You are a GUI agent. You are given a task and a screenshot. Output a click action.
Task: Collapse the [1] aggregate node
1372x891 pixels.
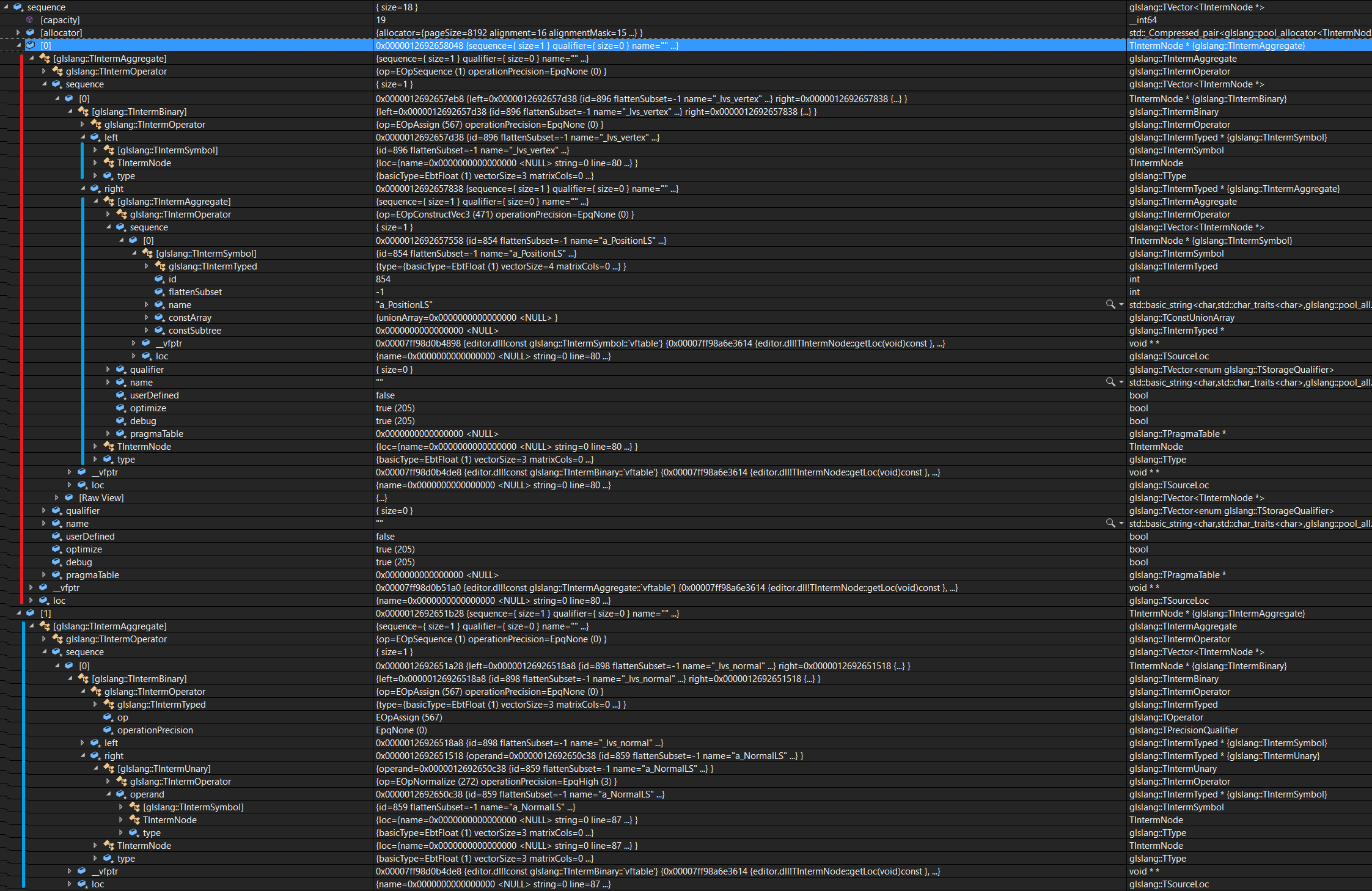click(20, 613)
